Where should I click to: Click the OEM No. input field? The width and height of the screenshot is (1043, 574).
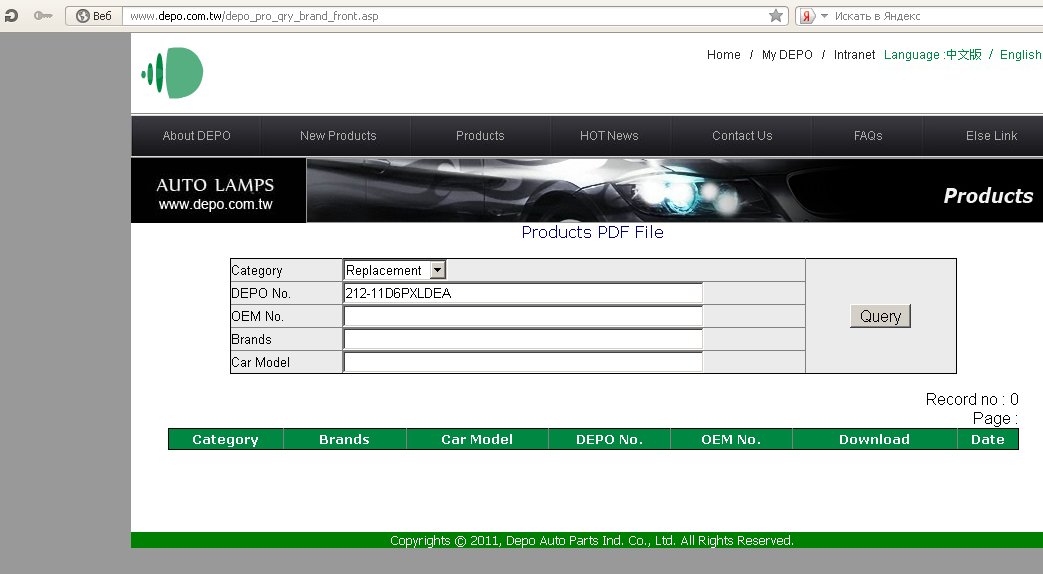pos(523,316)
